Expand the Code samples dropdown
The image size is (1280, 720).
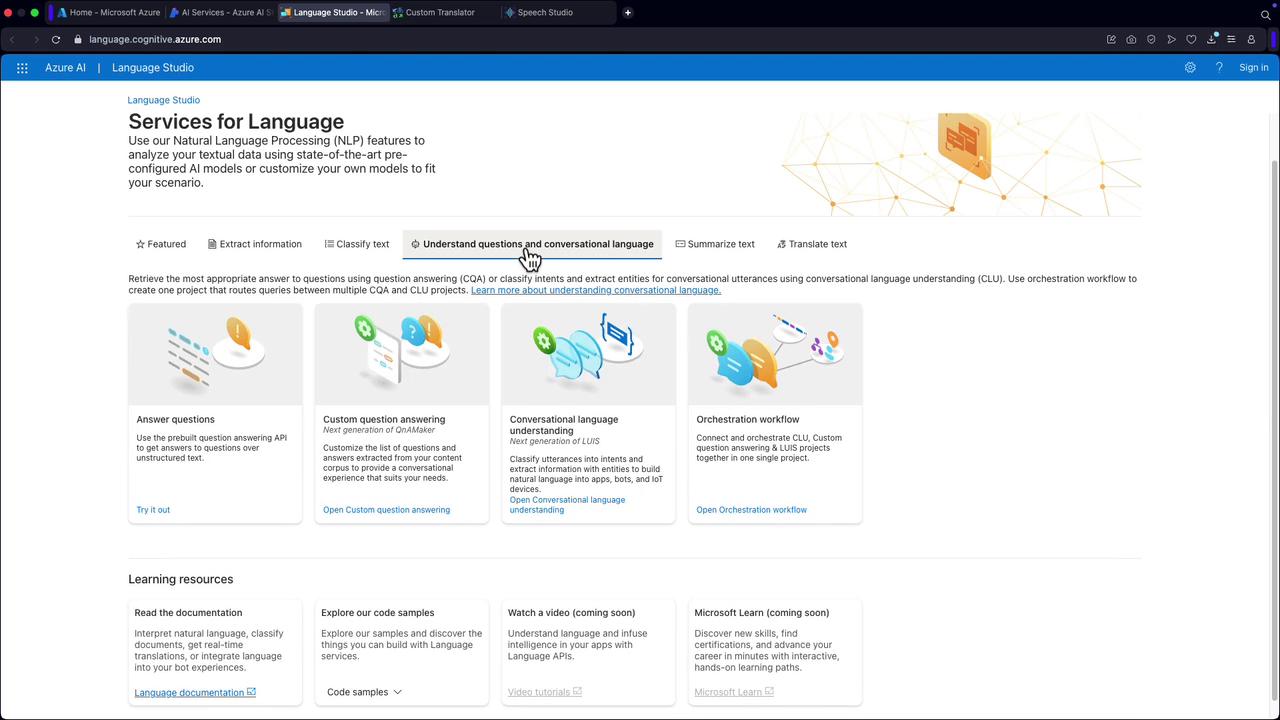coord(364,692)
